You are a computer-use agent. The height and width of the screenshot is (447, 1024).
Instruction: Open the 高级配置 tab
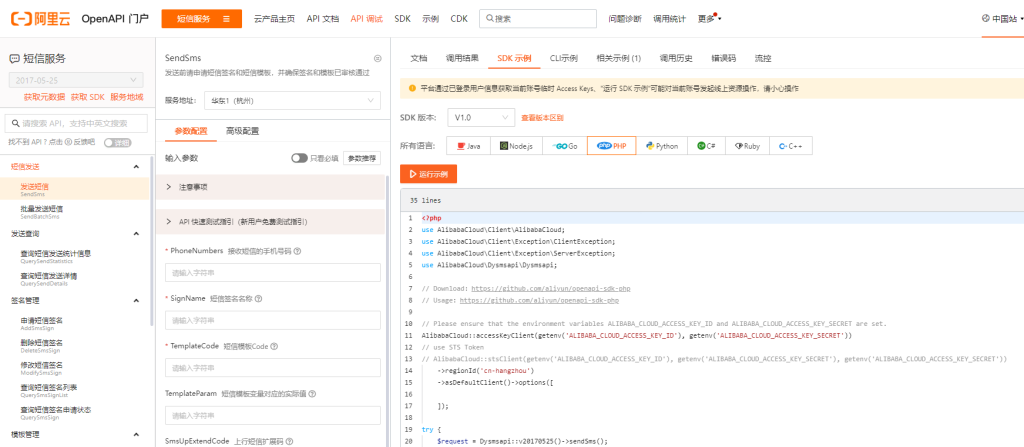point(242,131)
